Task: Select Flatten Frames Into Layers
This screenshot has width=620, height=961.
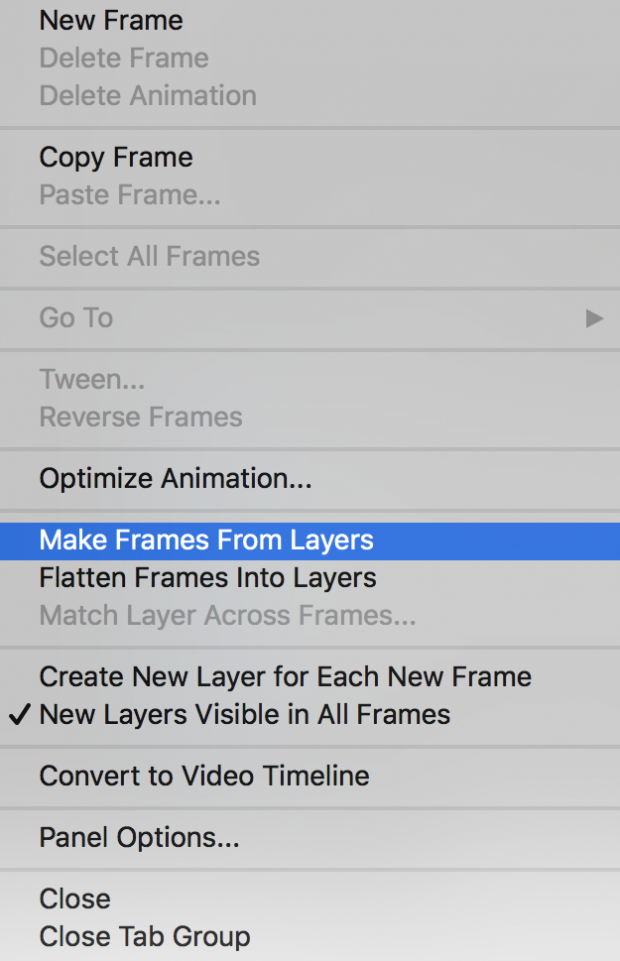Action: [207, 578]
